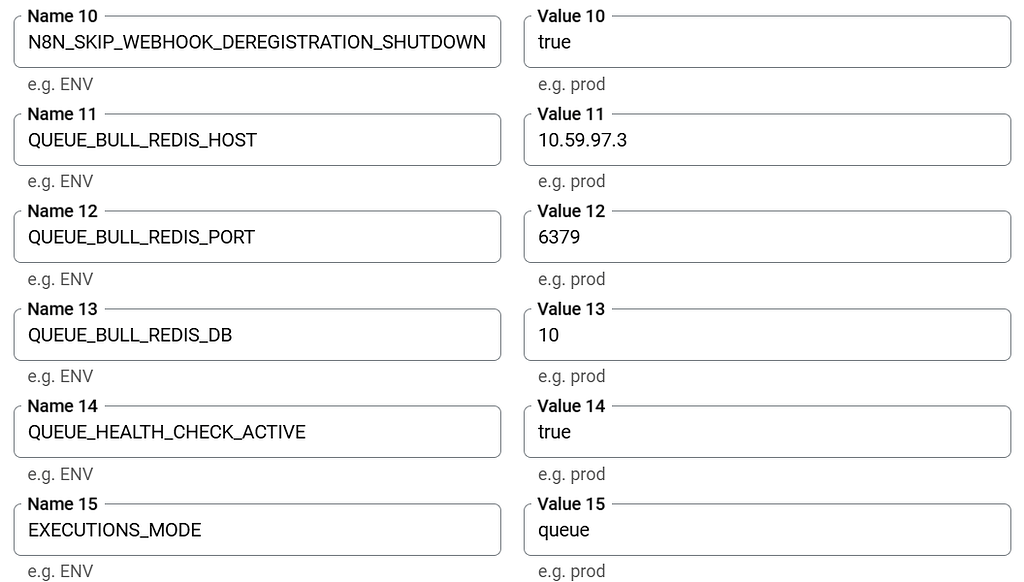Click the e.g. ENV hint under Name 11

[62, 181]
